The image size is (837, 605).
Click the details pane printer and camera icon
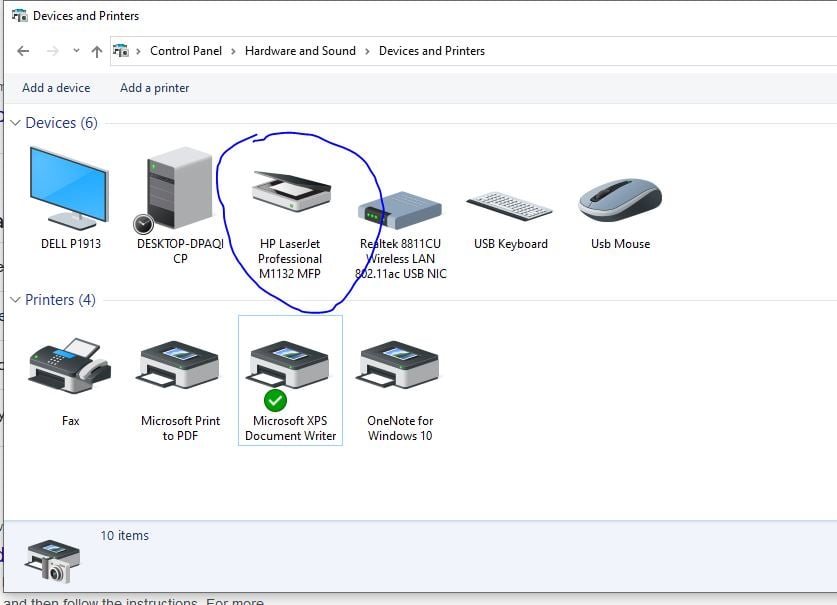click(52, 561)
